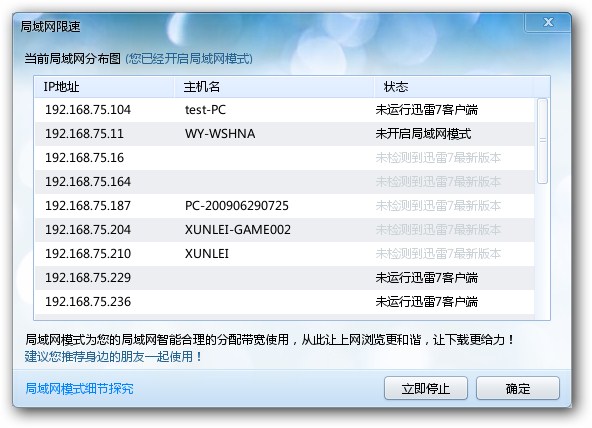Select the XUNLEI-GAME002 host row

[285, 229]
